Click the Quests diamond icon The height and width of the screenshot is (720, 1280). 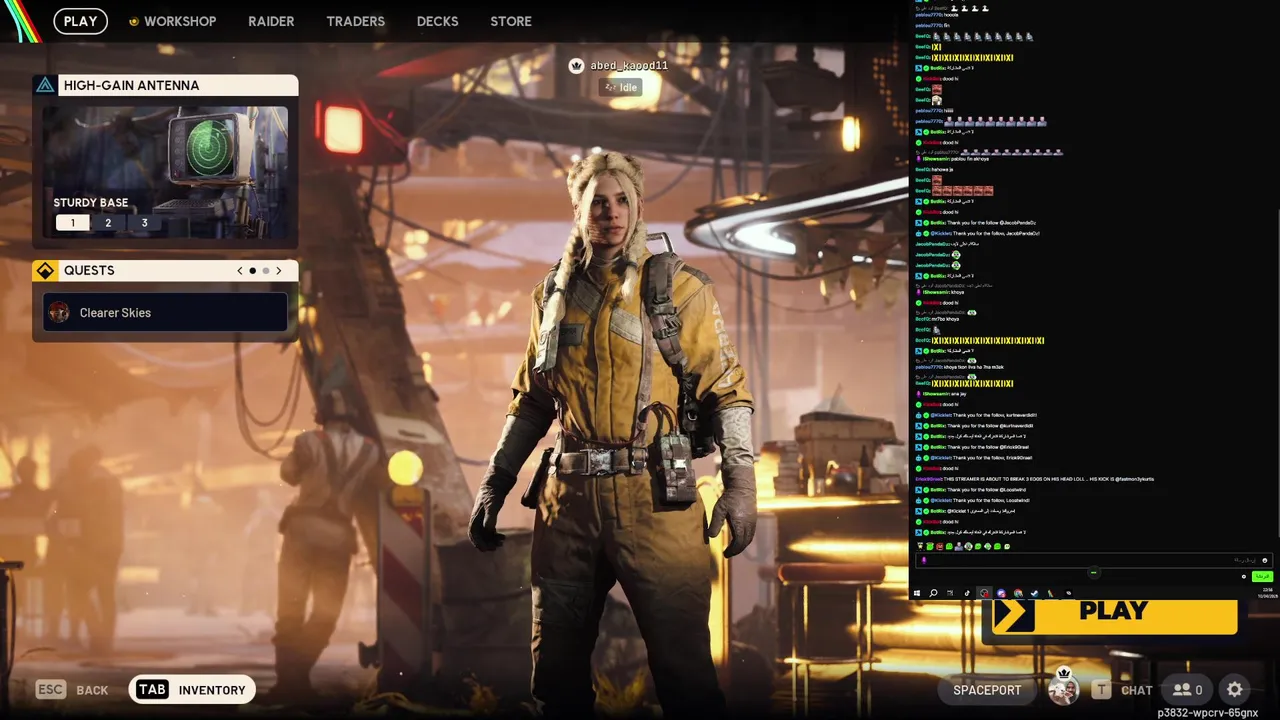pyautogui.click(x=45, y=271)
